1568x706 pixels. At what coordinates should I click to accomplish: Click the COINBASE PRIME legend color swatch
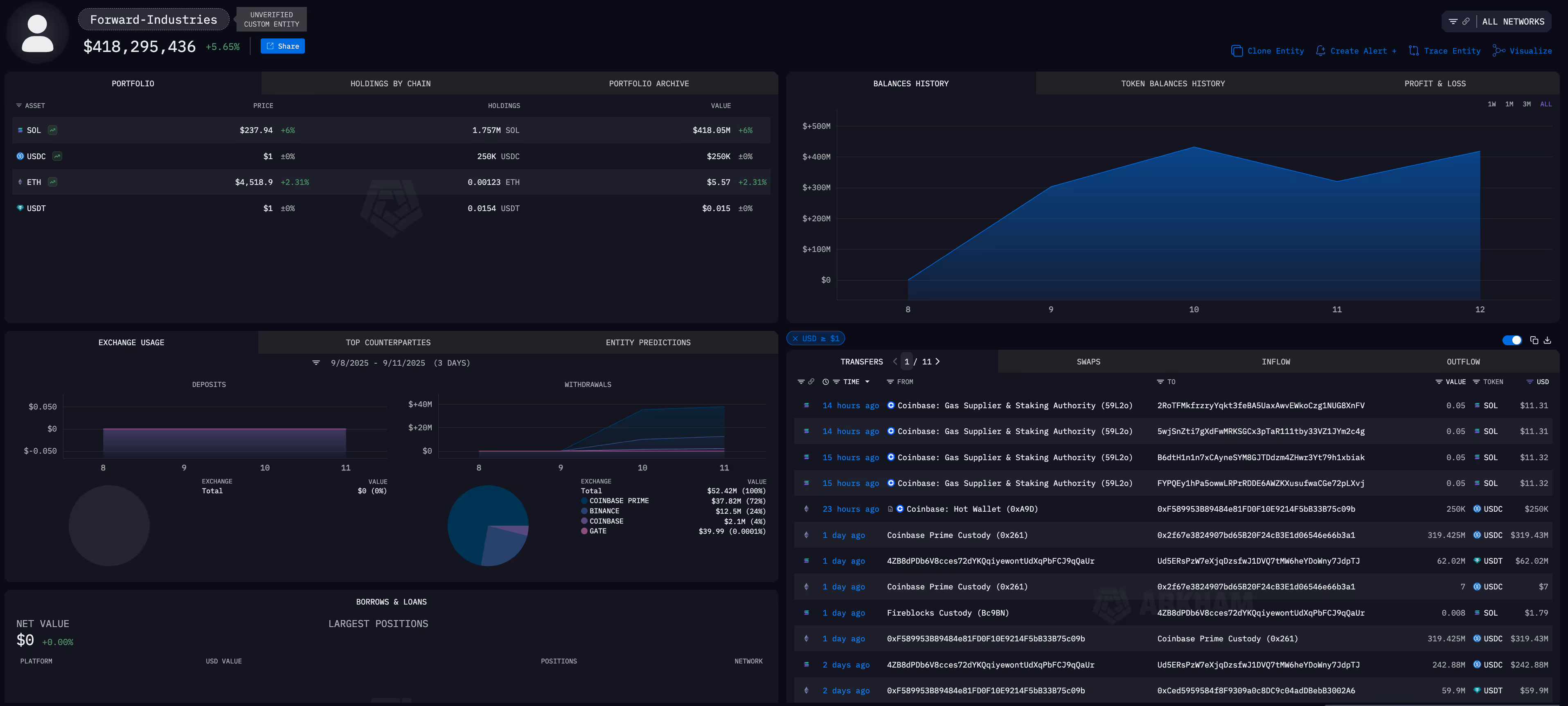click(x=584, y=500)
